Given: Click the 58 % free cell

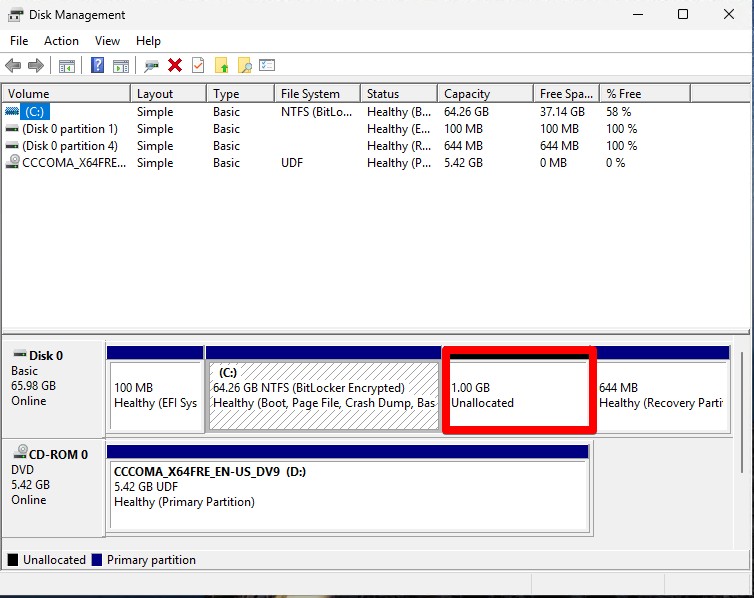Looking at the screenshot, I should point(618,112).
